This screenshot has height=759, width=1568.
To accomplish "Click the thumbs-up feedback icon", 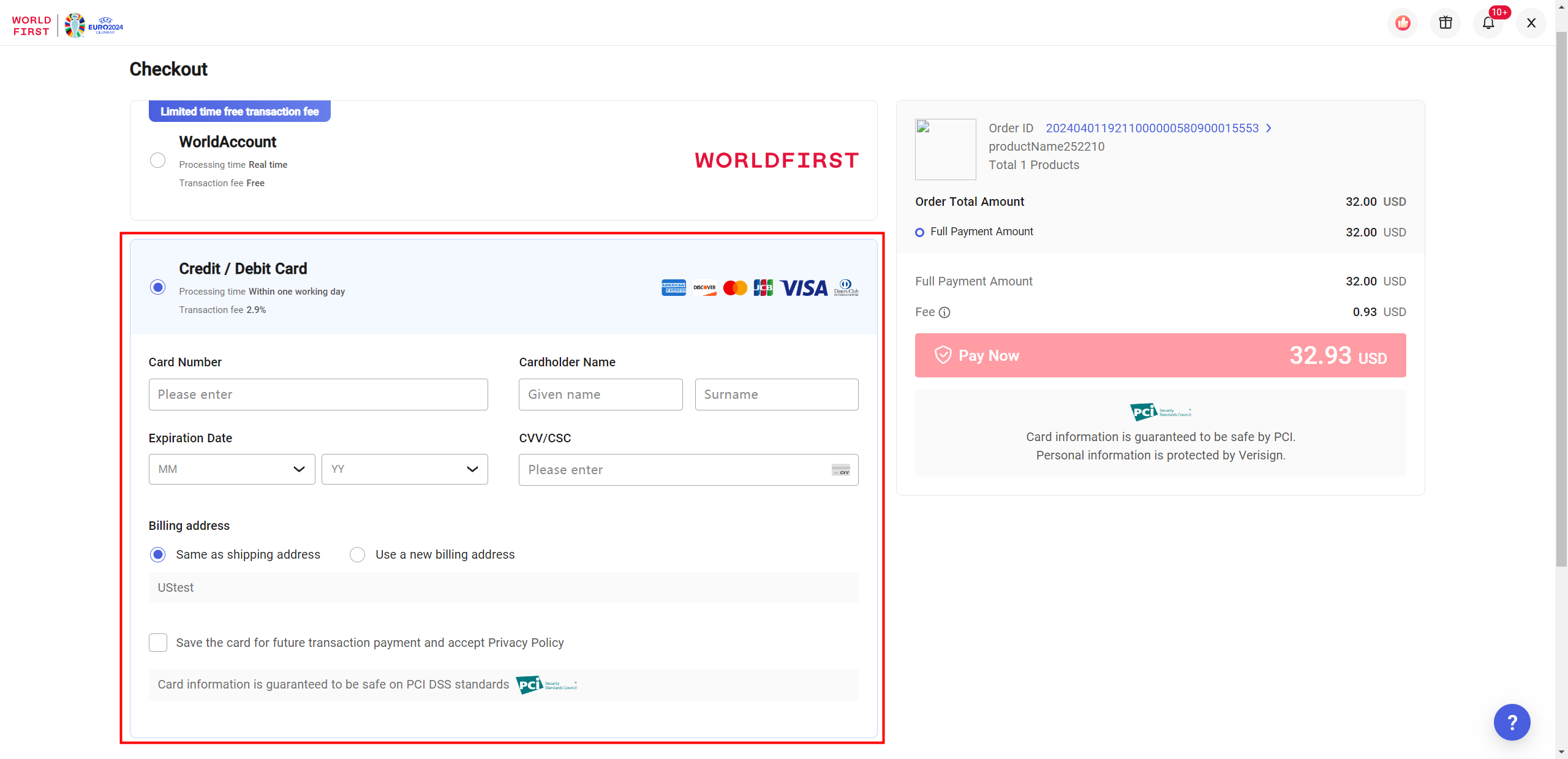I will click(x=1403, y=23).
